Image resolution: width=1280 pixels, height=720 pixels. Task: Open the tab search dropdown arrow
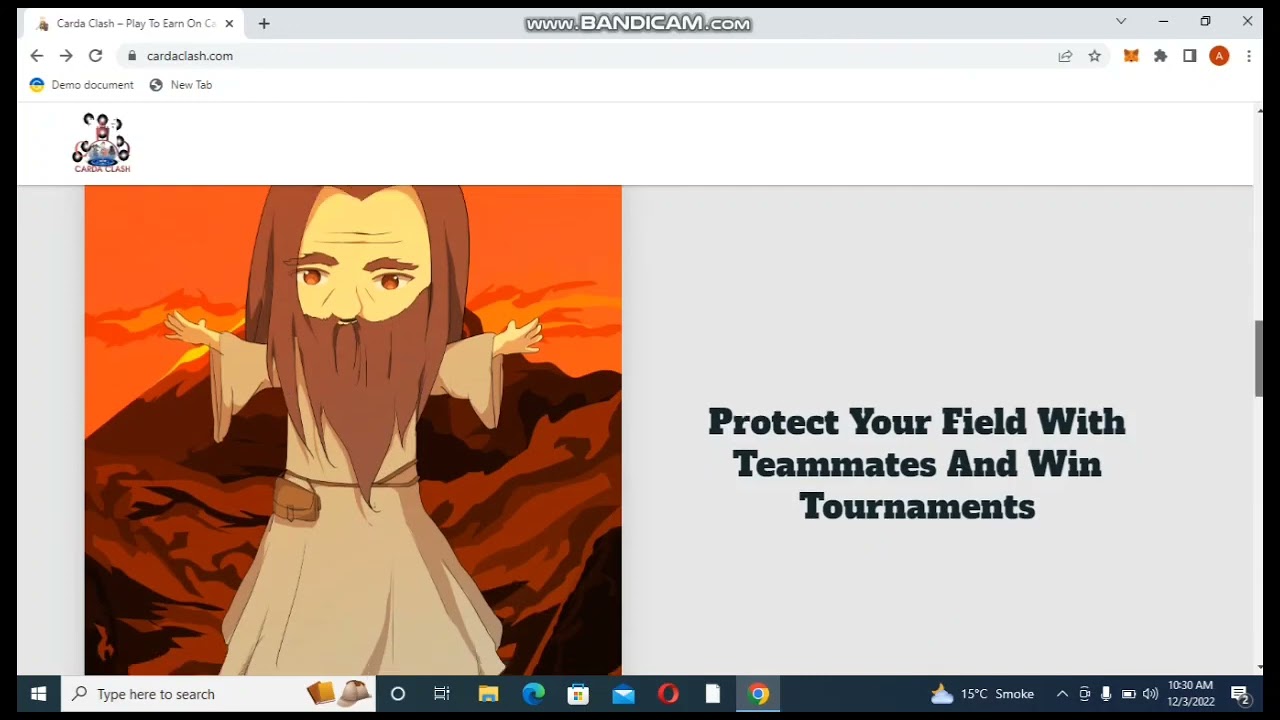(1121, 21)
